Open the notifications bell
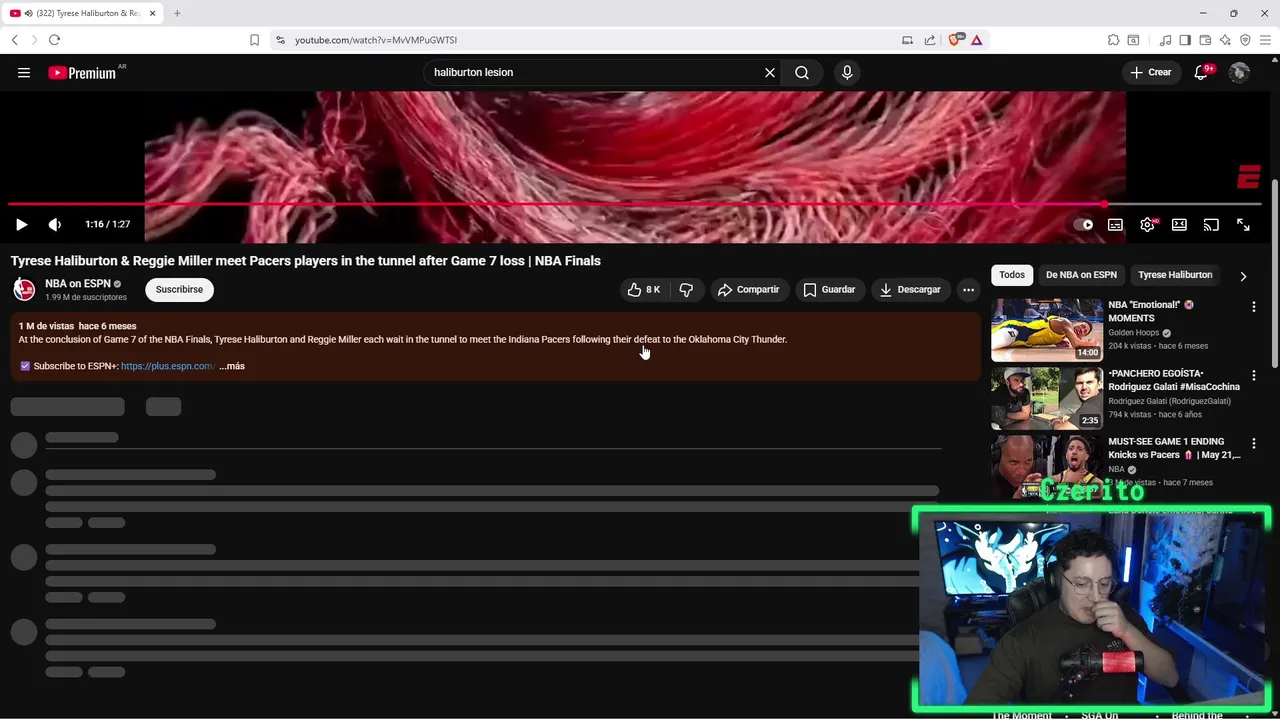This screenshot has width=1280, height=720. point(1201,72)
